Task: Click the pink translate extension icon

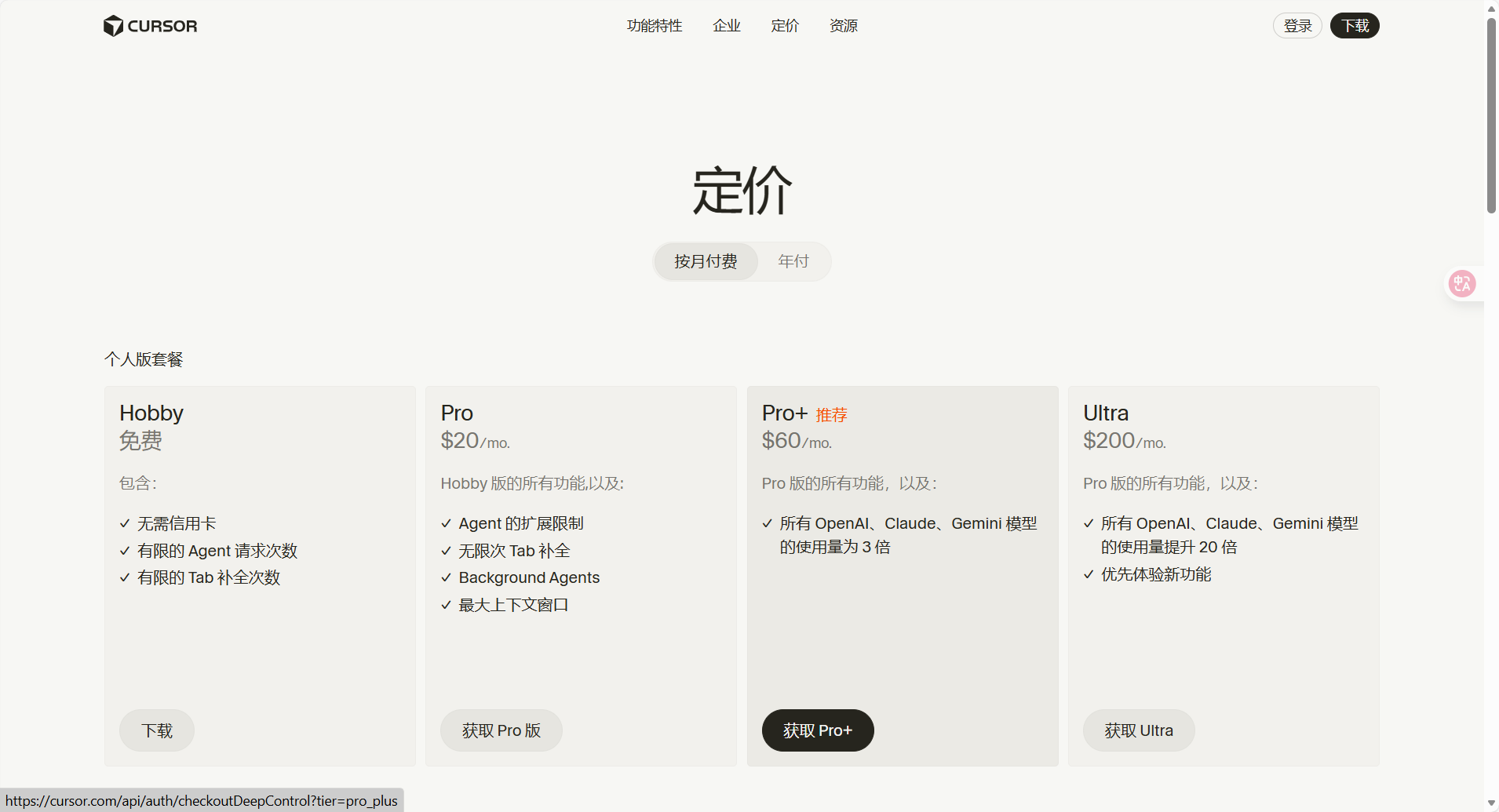Action: tap(1462, 284)
